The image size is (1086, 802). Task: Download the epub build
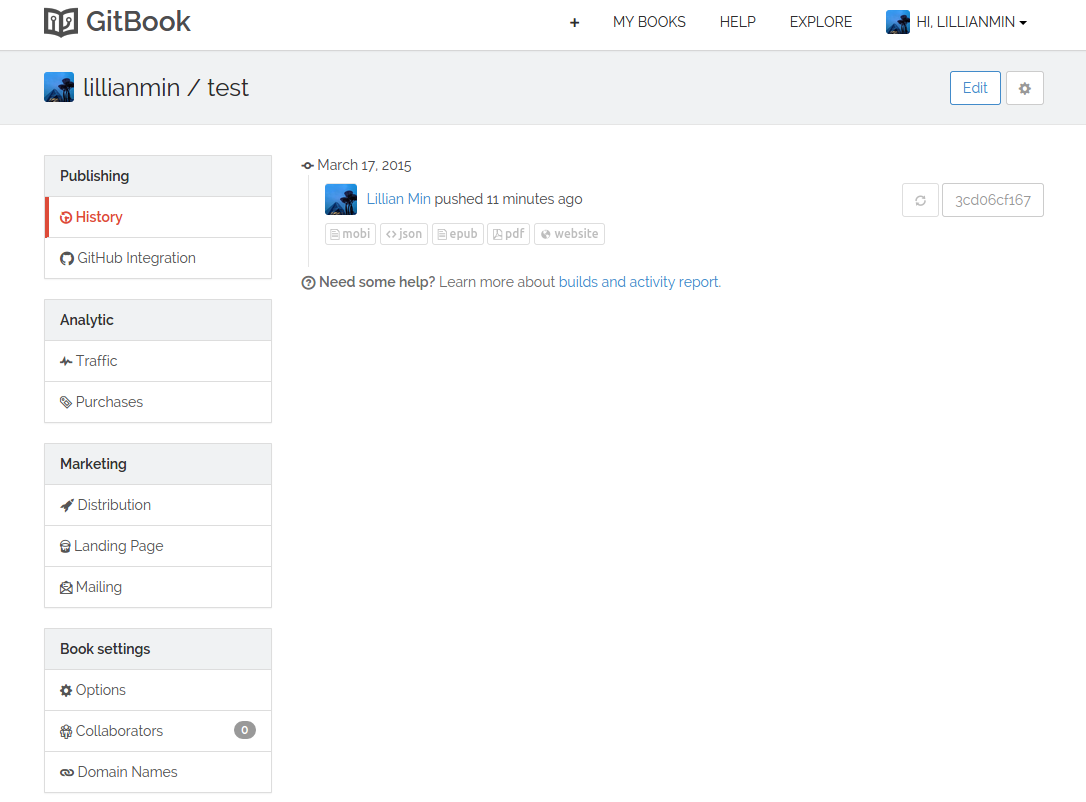point(458,234)
